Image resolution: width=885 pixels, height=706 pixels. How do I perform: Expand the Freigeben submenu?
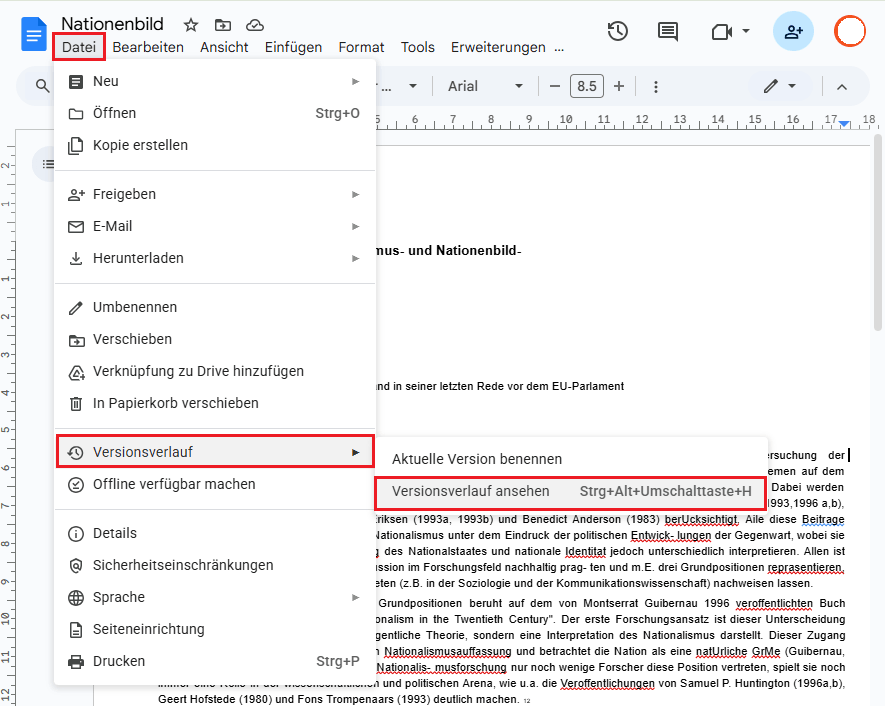click(214, 194)
